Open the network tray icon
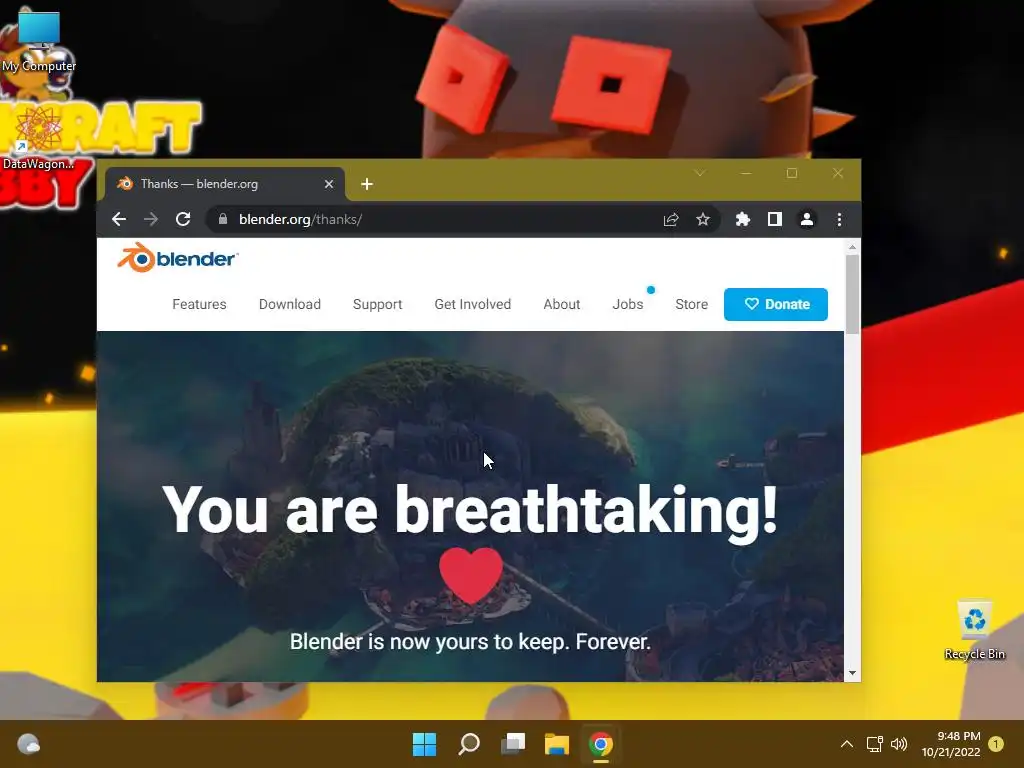The width and height of the screenshot is (1024, 768). [874, 744]
